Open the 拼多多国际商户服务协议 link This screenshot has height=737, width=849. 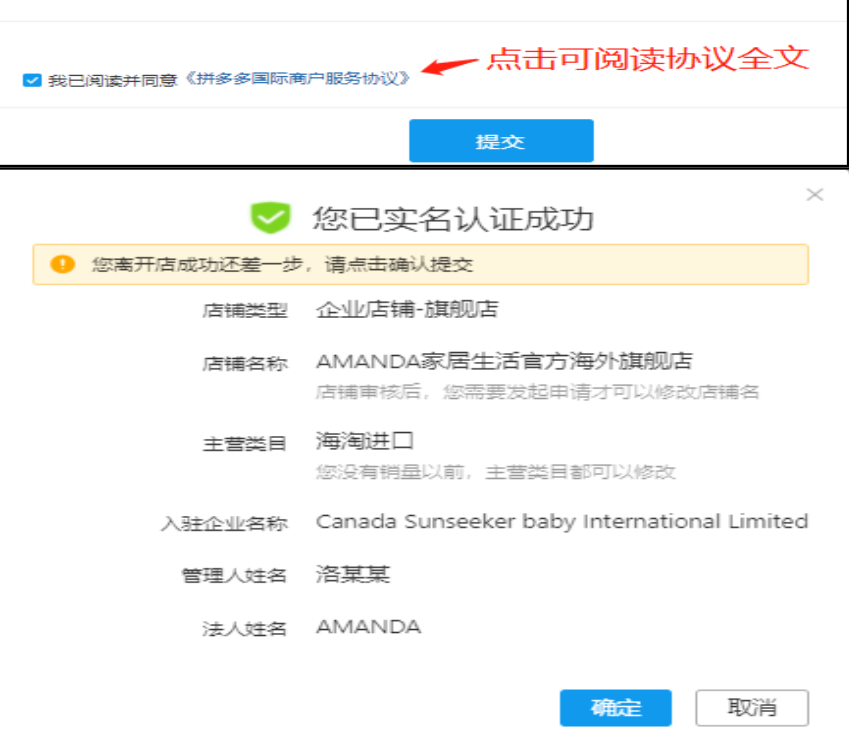[297, 78]
